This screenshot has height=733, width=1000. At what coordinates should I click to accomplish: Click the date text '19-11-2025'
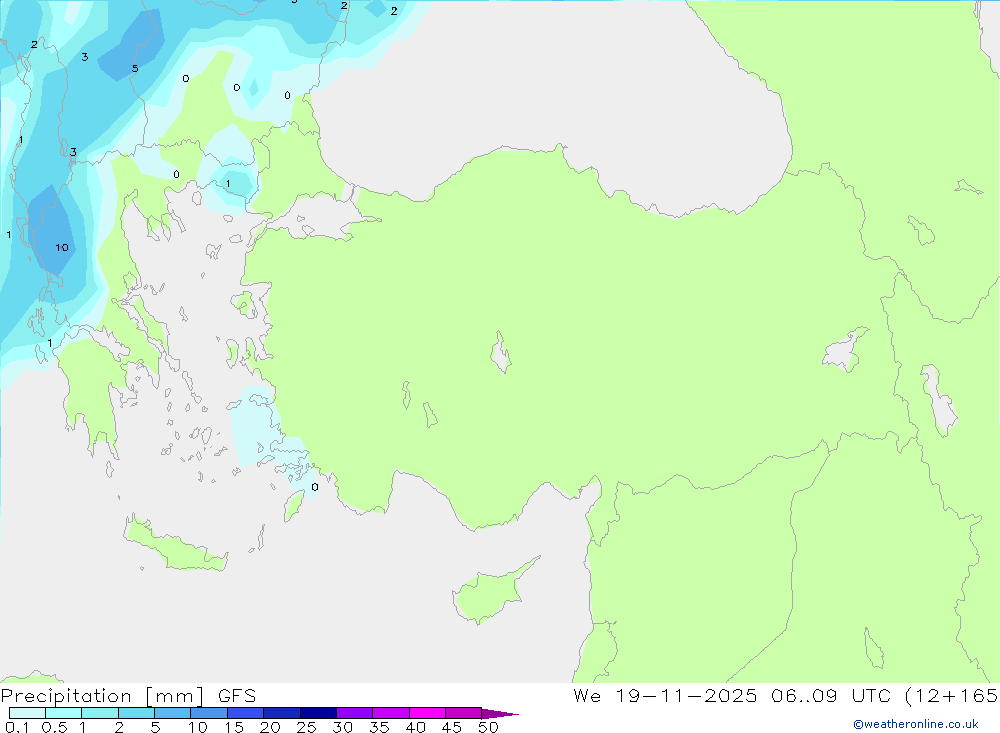pos(686,696)
